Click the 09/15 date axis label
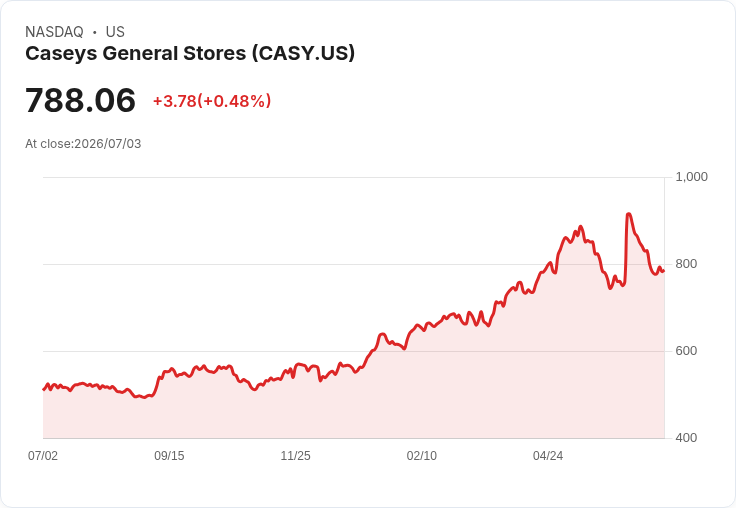 point(169,455)
